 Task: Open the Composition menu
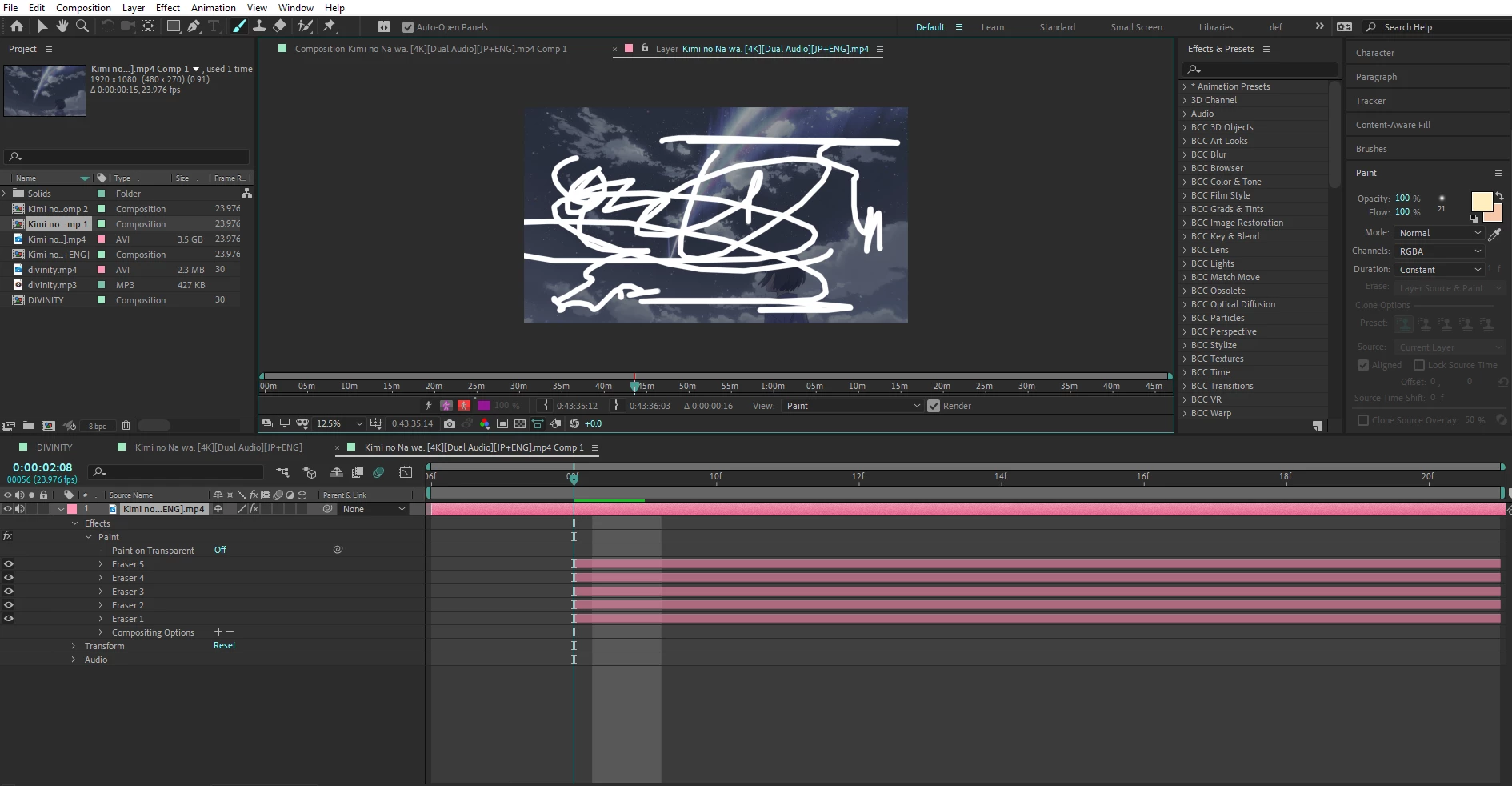tap(83, 8)
